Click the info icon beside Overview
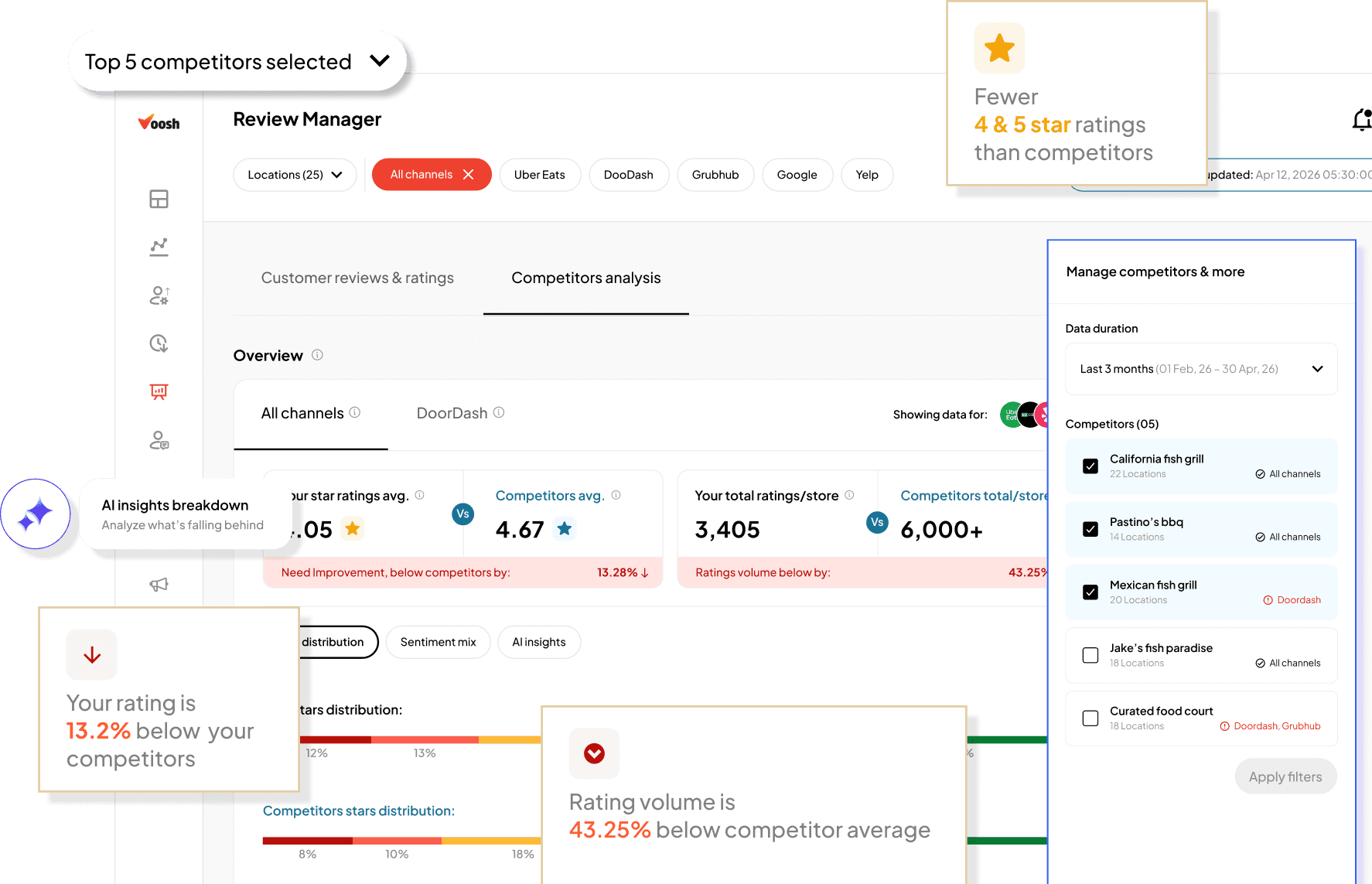1372x884 pixels. coord(317,355)
